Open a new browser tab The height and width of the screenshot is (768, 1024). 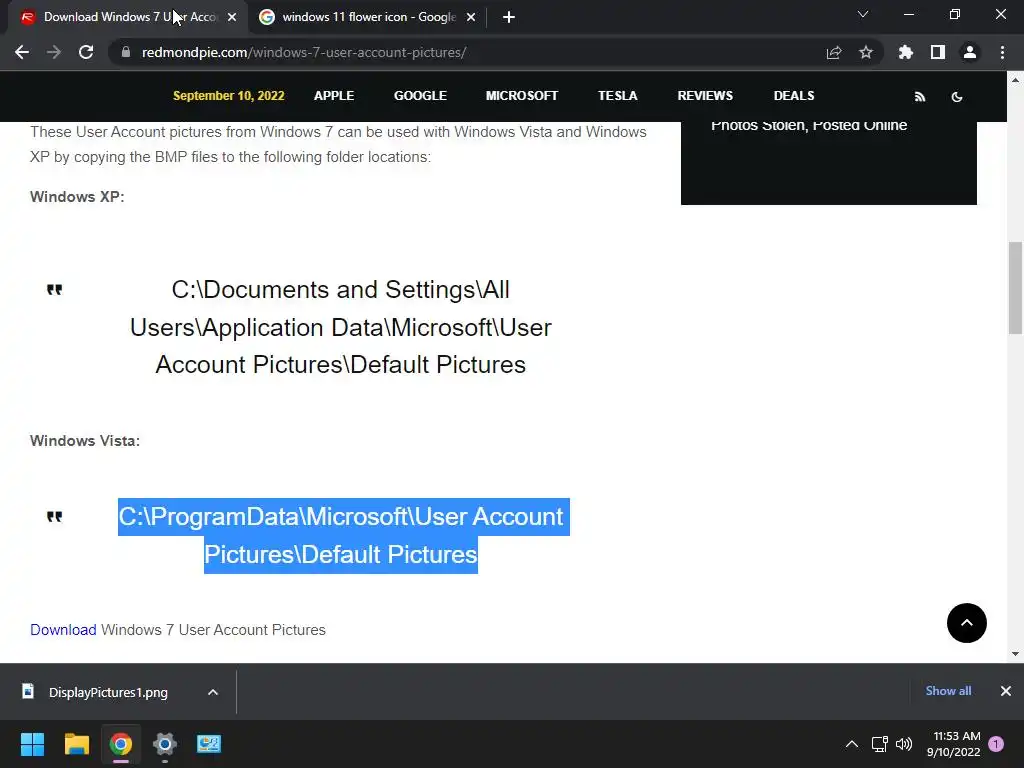[509, 17]
